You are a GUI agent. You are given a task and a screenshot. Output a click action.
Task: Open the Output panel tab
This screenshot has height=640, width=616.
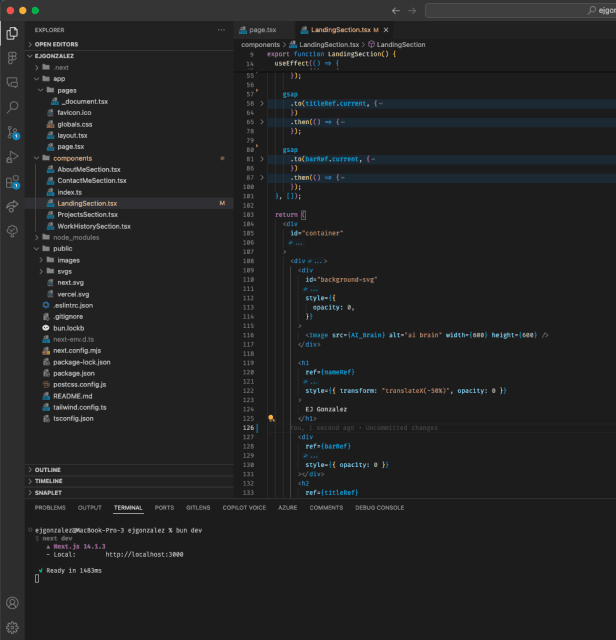click(x=89, y=507)
